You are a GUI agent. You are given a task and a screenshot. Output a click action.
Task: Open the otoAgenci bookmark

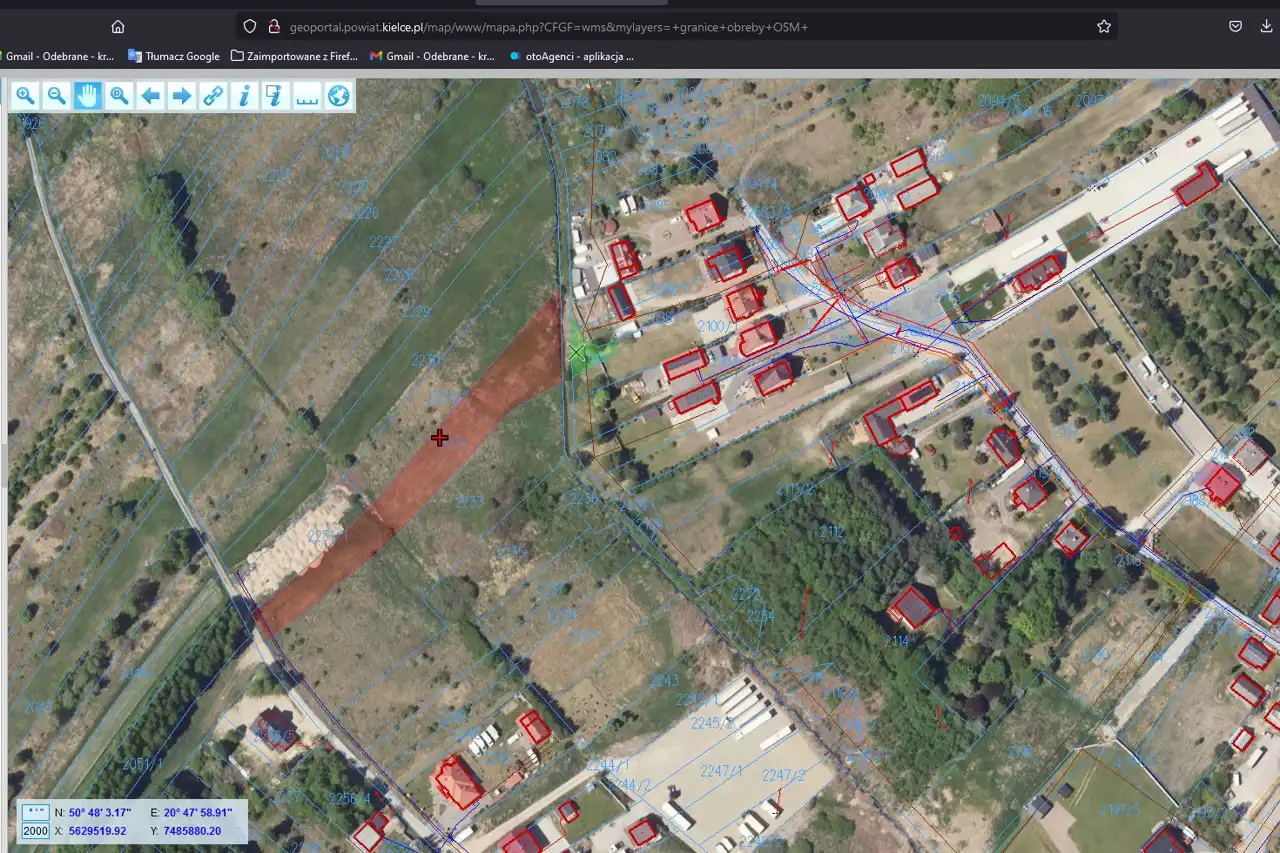point(572,56)
